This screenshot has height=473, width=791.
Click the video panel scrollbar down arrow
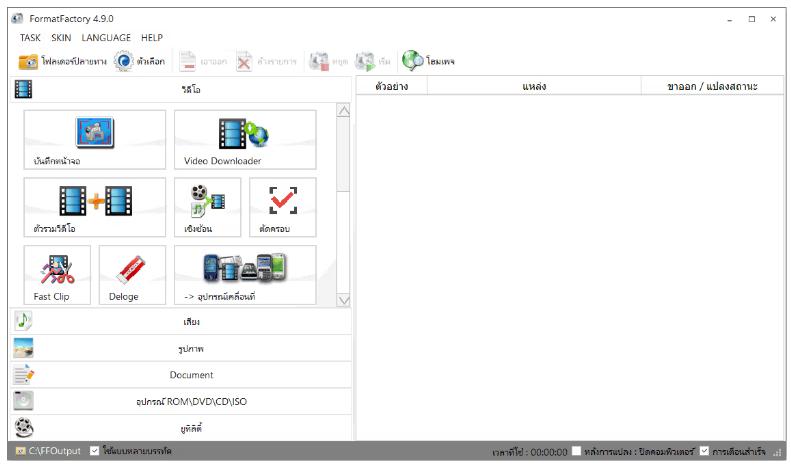click(x=344, y=300)
